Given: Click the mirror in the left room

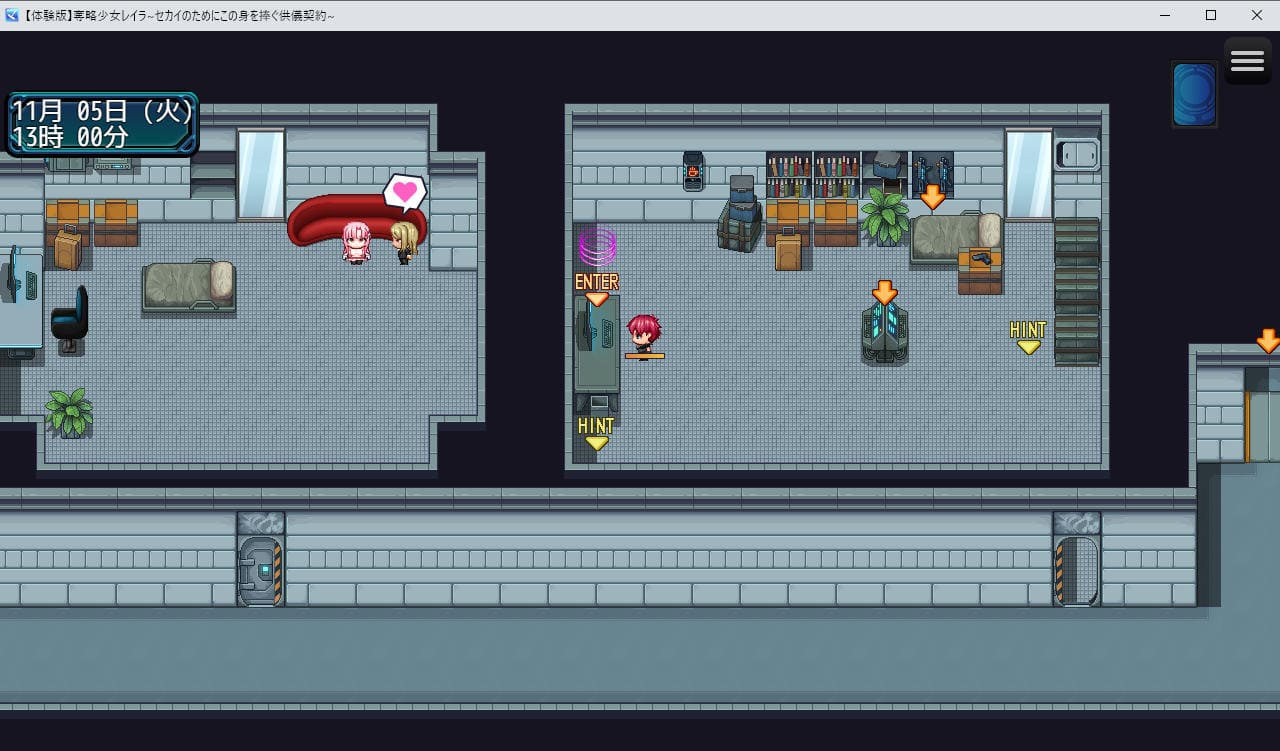Looking at the screenshot, I should (261, 174).
